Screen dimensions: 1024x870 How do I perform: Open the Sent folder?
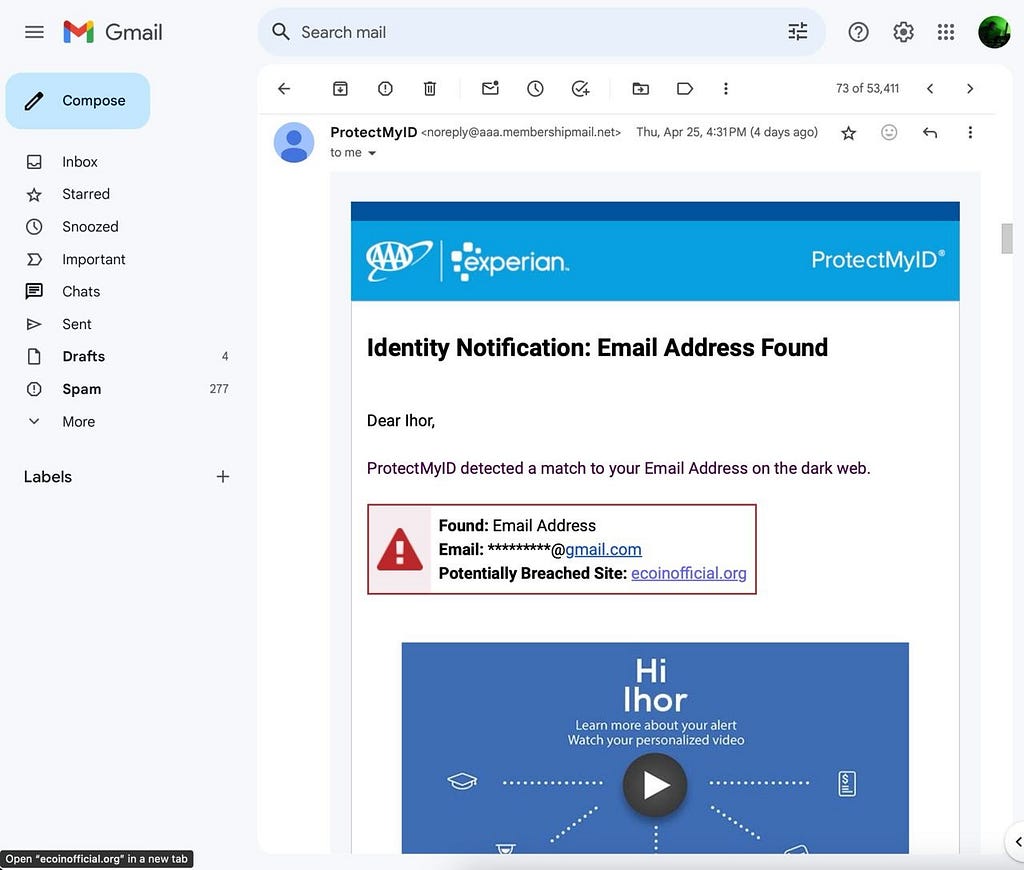[76, 324]
